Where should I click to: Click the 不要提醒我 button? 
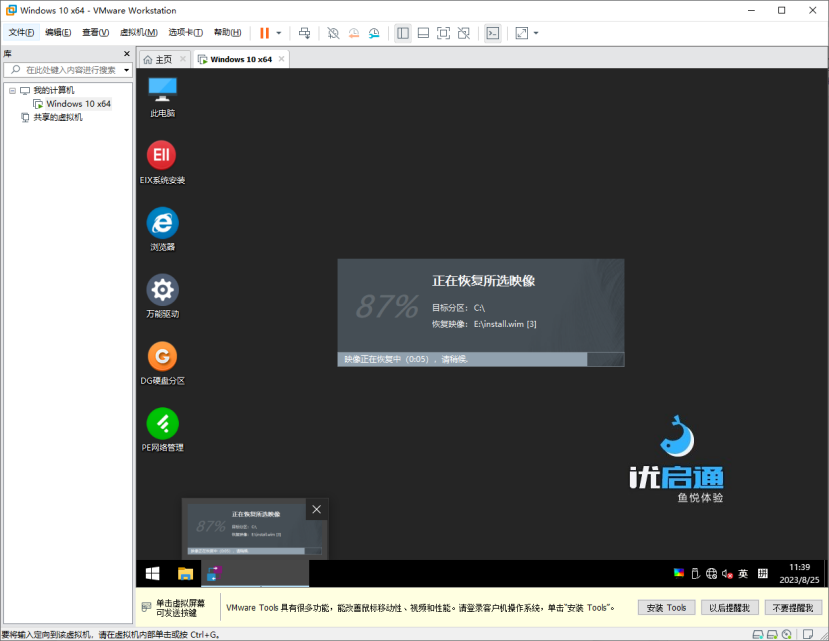(793, 608)
